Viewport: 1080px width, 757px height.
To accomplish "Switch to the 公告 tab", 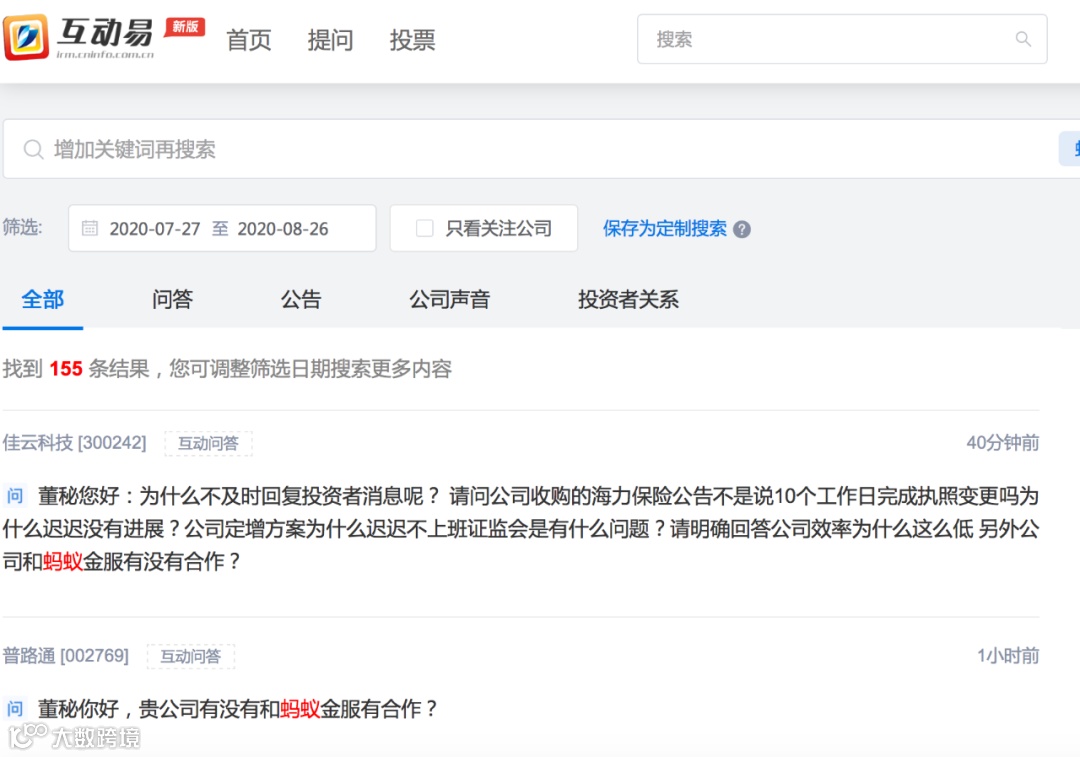I will tap(301, 300).
